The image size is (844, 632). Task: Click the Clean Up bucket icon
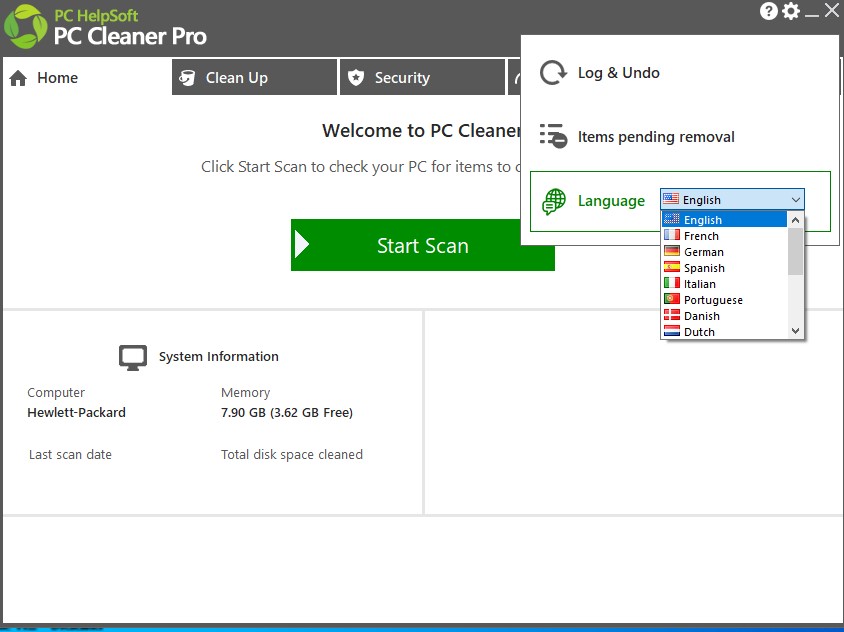tap(187, 78)
